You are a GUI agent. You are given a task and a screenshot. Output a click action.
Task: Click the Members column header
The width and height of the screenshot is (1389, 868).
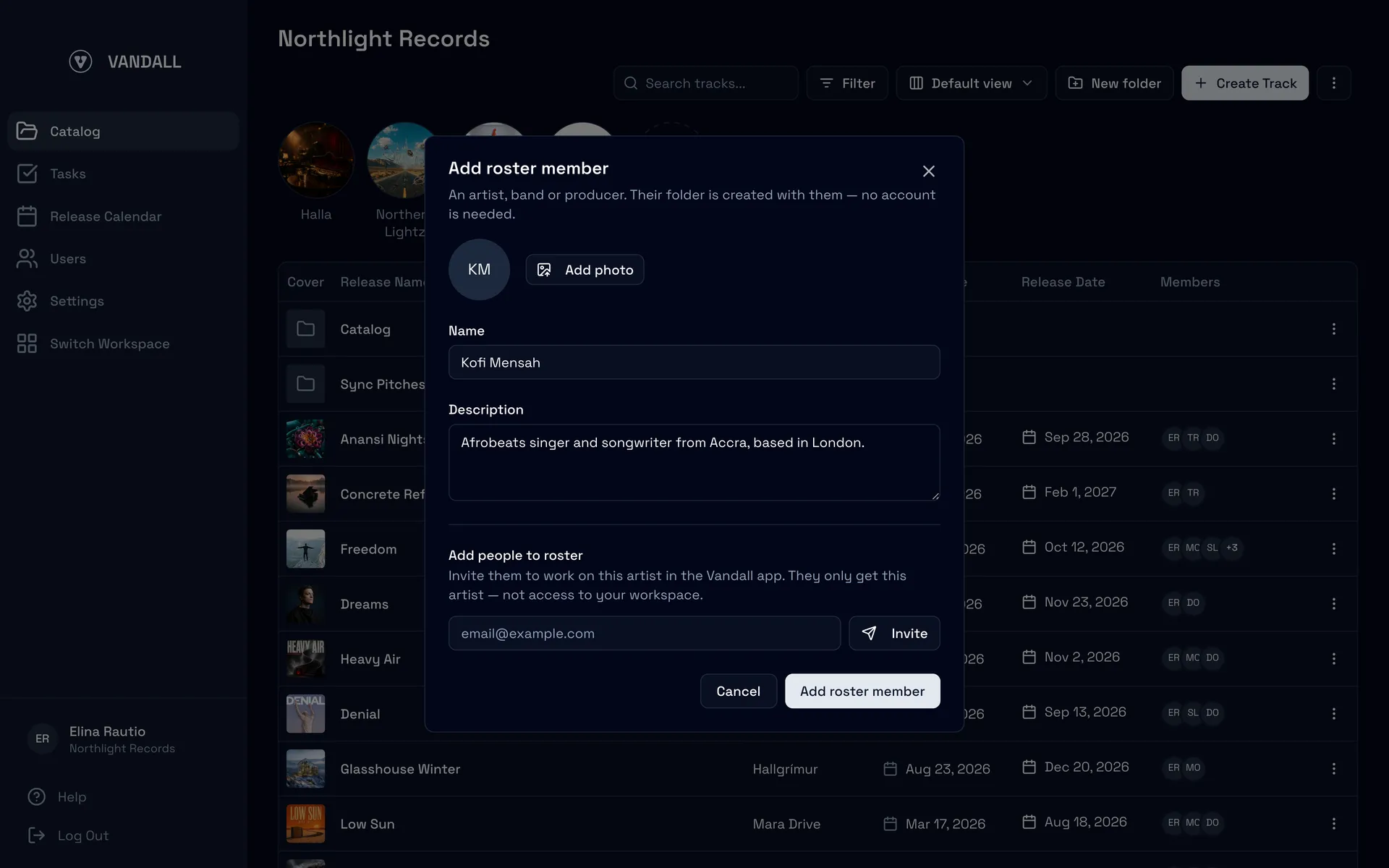(1190, 282)
